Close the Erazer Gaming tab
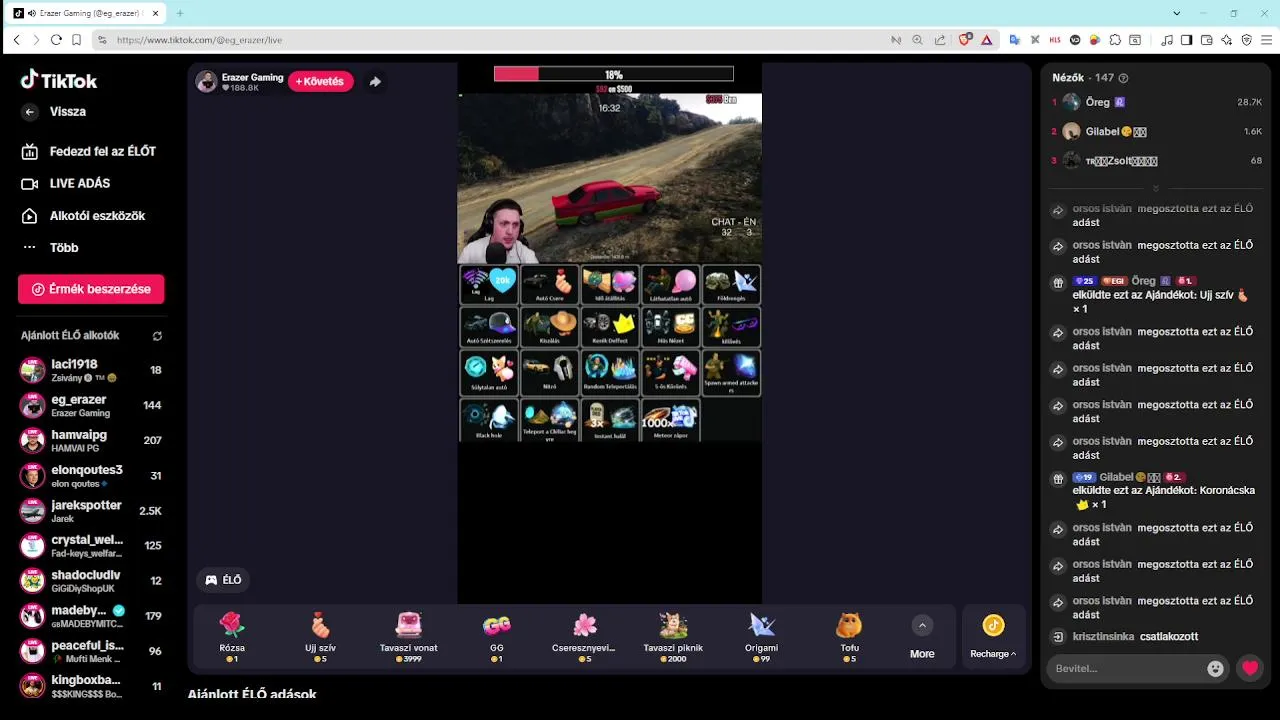This screenshot has width=1280, height=720. coord(156,13)
